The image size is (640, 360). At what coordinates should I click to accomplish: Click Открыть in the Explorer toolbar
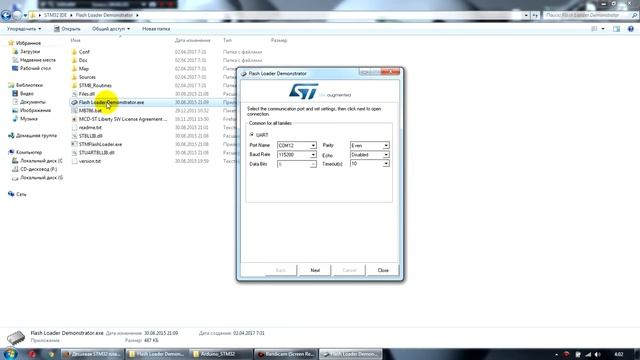[x=67, y=29]
